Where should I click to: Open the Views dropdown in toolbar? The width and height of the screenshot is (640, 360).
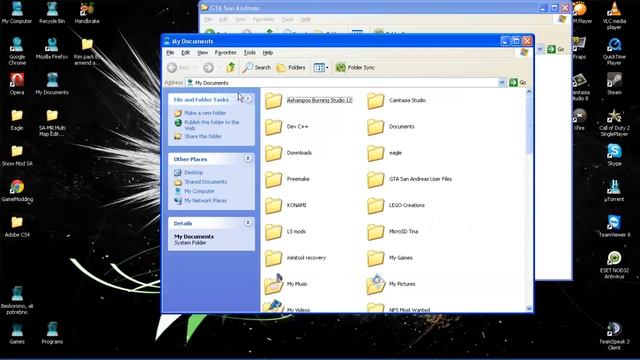(x=321, y=67)
